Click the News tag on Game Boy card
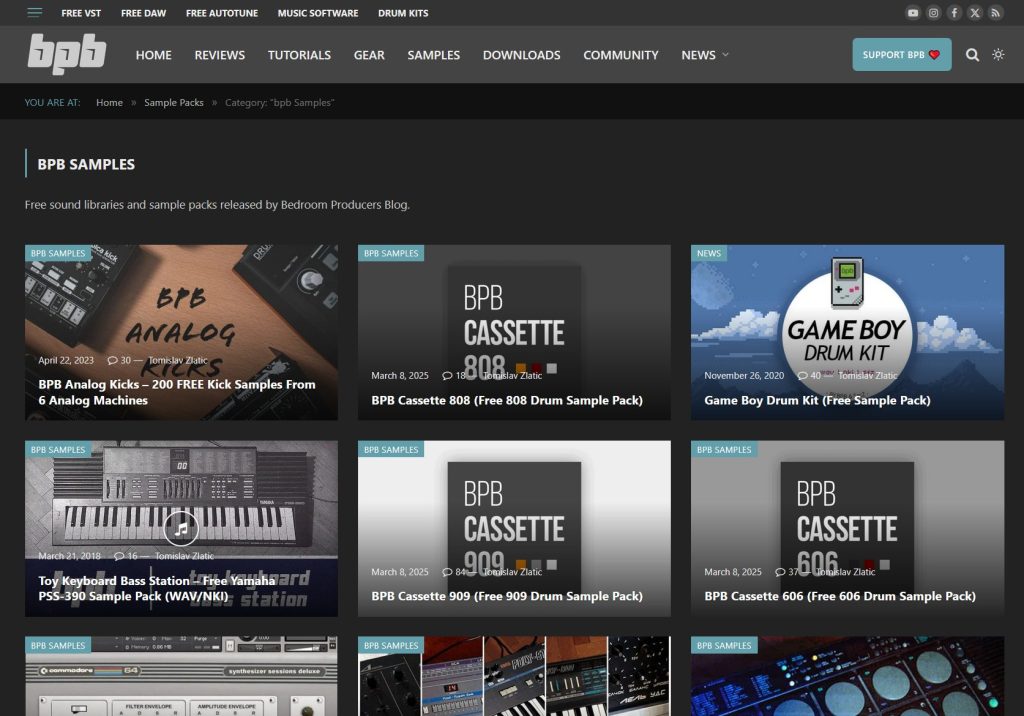Viewport: 1024px width, 716px height. (x=709, y=253)
